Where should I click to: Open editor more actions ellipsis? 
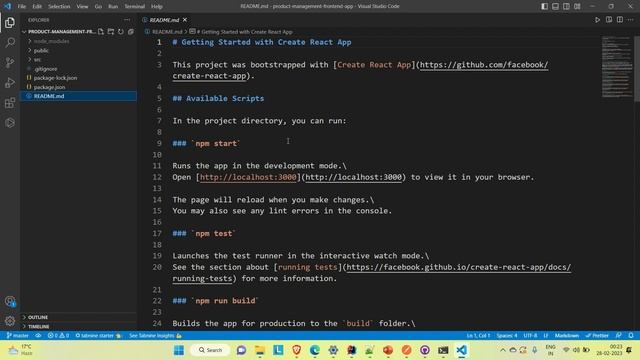[631, 20]
